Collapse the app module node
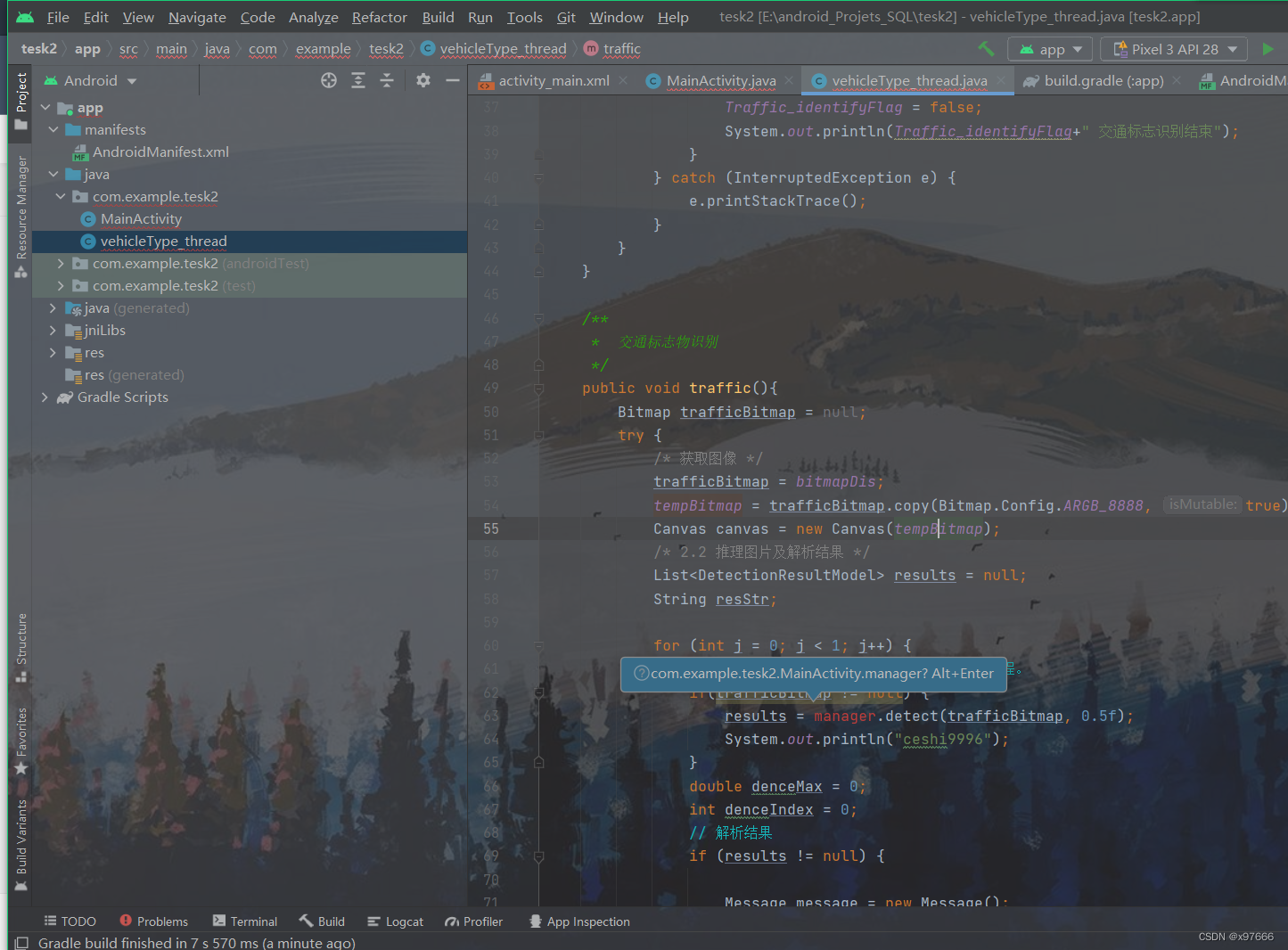 tap(45, 108)
